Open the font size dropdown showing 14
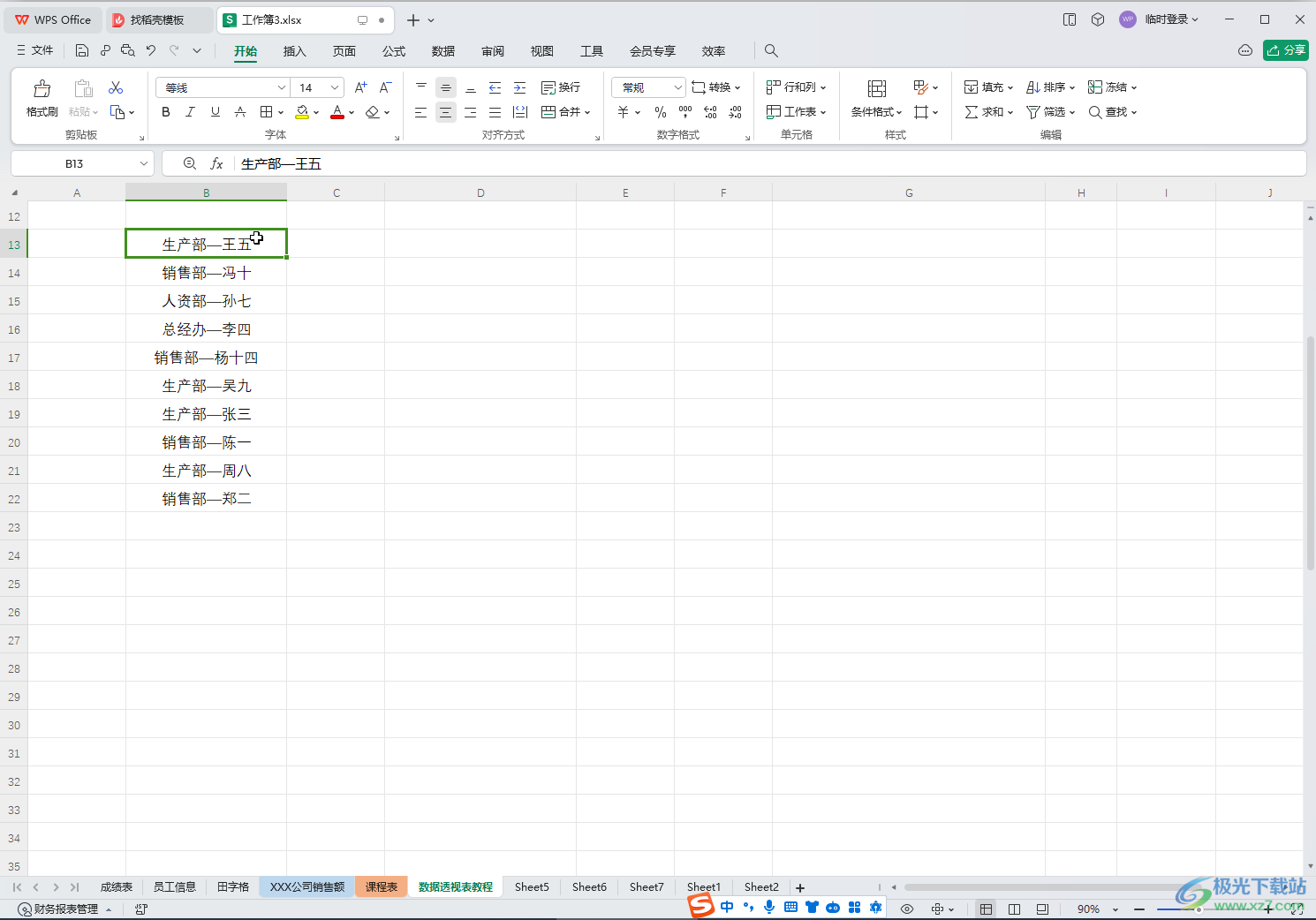 [319, 87]
